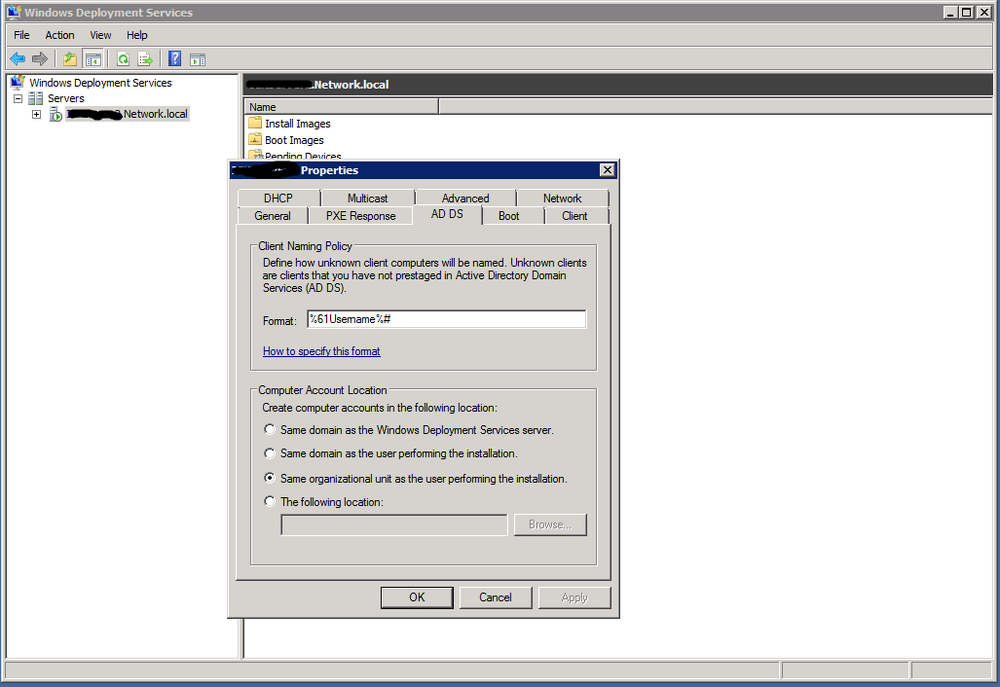Click the Export List icon
Image resolution: width=1000 pixels, height=687 pixels.
[x=145, y=59]
